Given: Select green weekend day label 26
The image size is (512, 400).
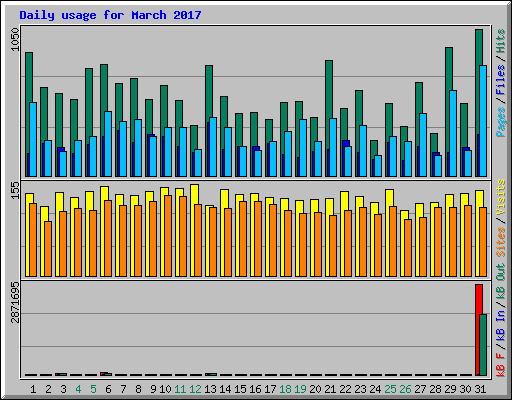Looking at the screenshot, I should click(405, 389).
